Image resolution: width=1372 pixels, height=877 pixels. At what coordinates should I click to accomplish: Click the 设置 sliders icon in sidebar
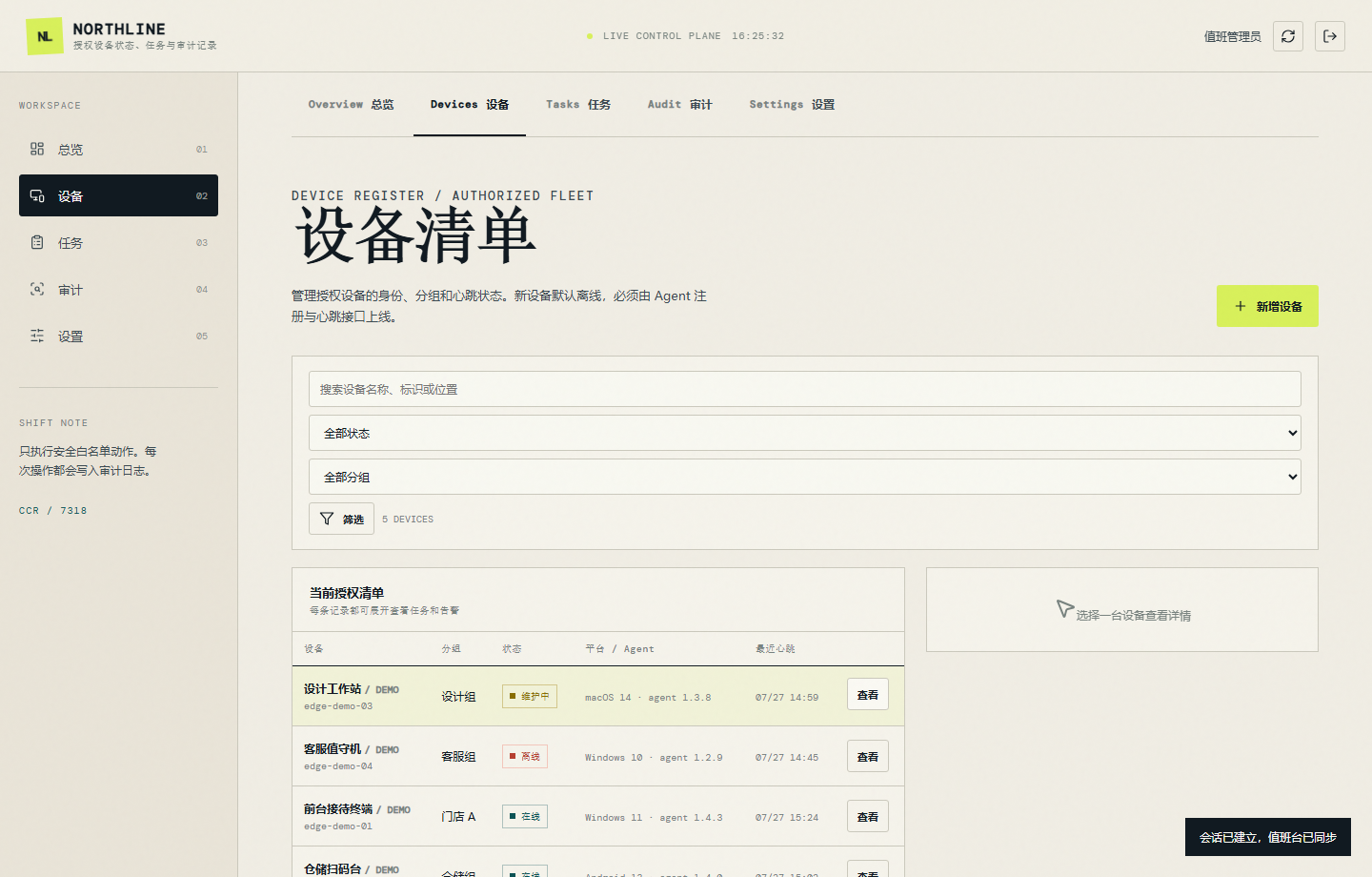[x=37, y=336]
